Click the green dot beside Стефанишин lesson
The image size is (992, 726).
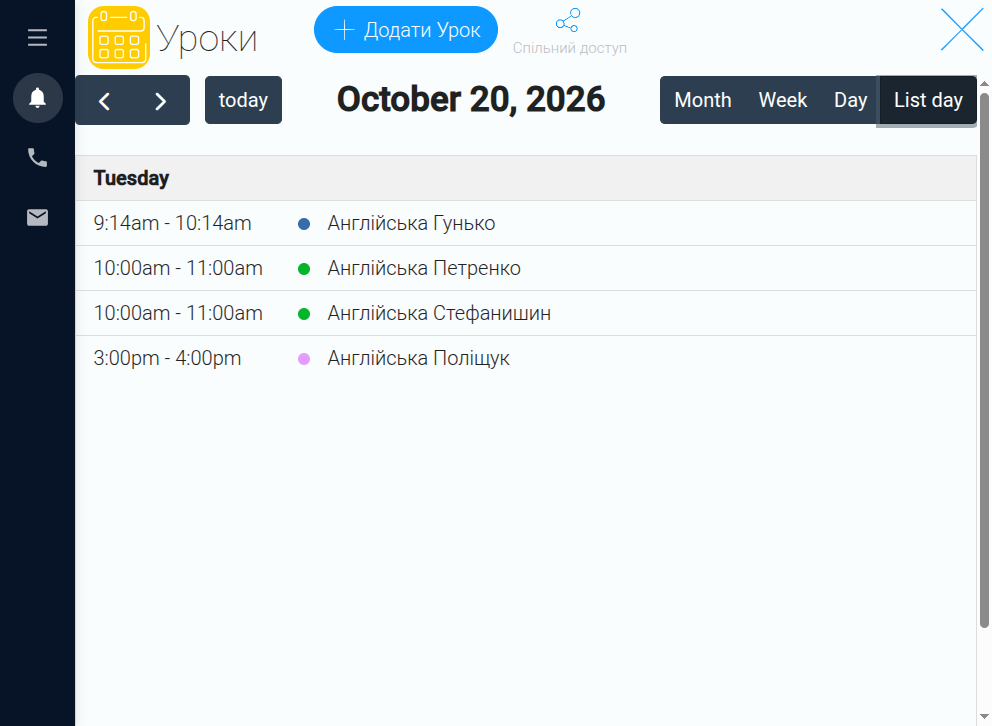304,314
